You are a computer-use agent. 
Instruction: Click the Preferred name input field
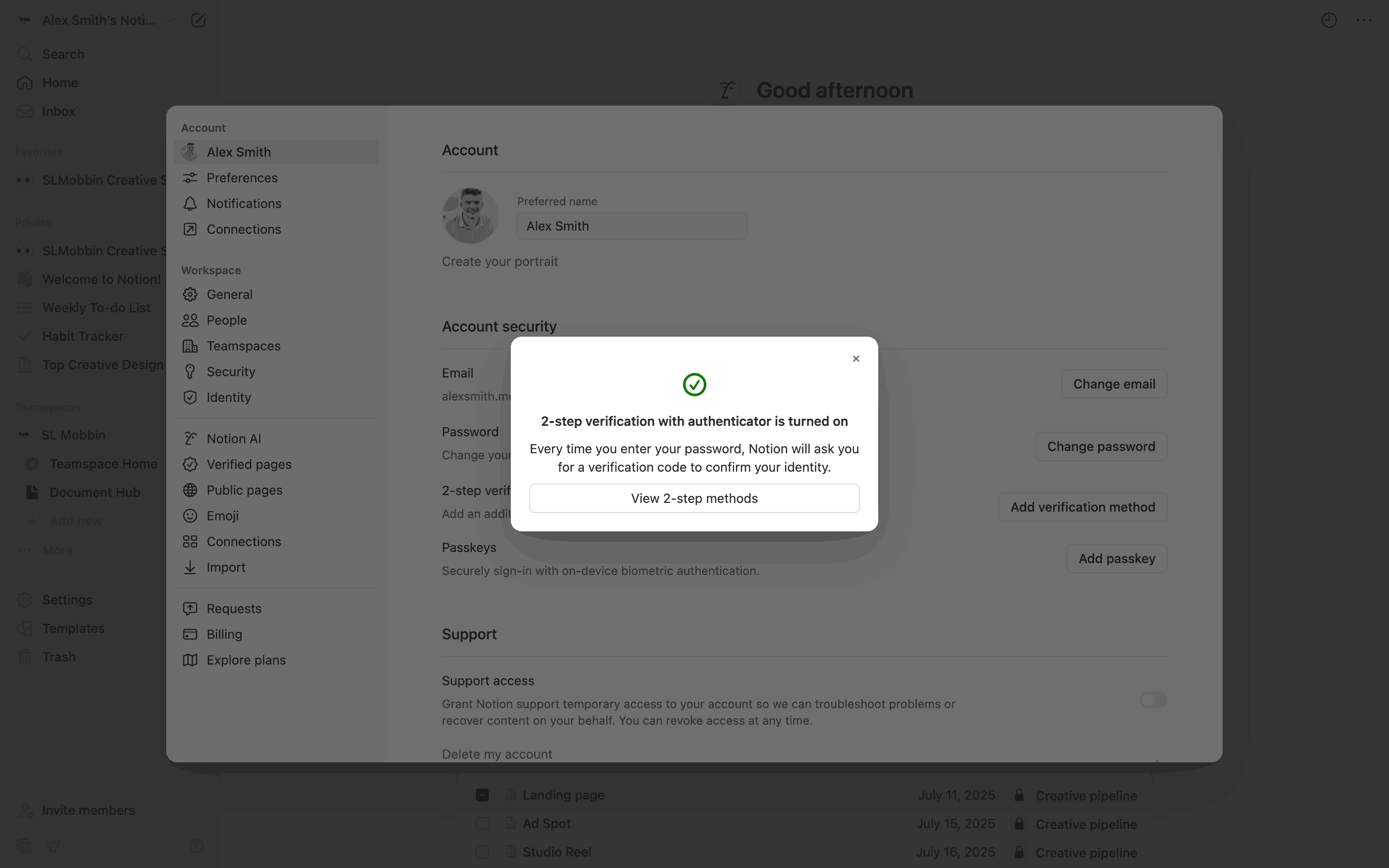coord(632,226)
